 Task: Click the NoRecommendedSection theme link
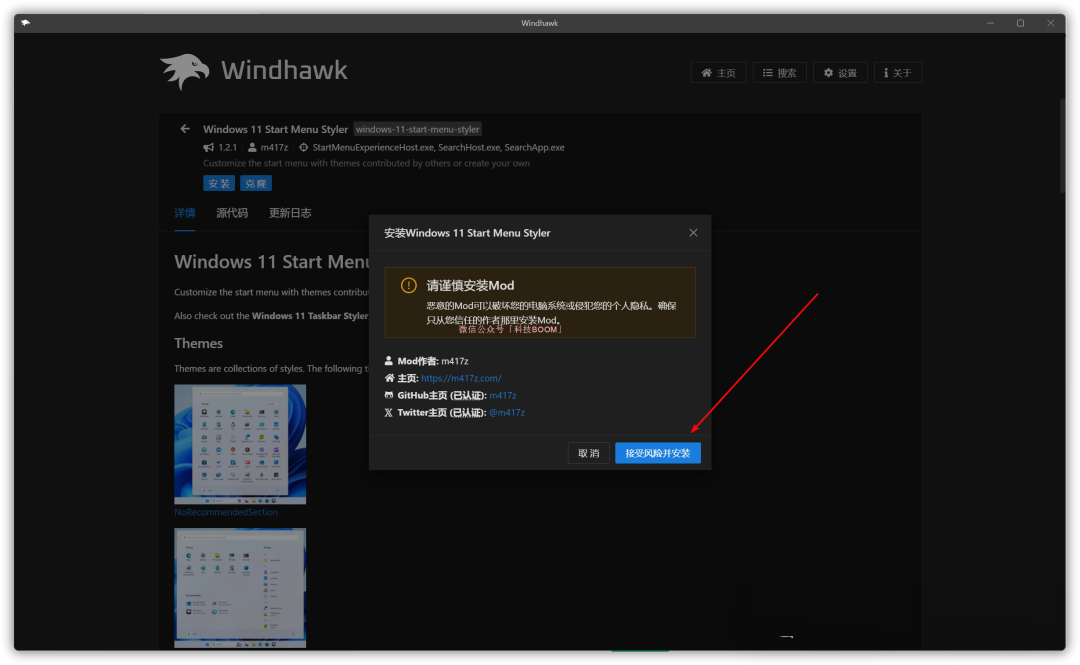coord(226,512)
